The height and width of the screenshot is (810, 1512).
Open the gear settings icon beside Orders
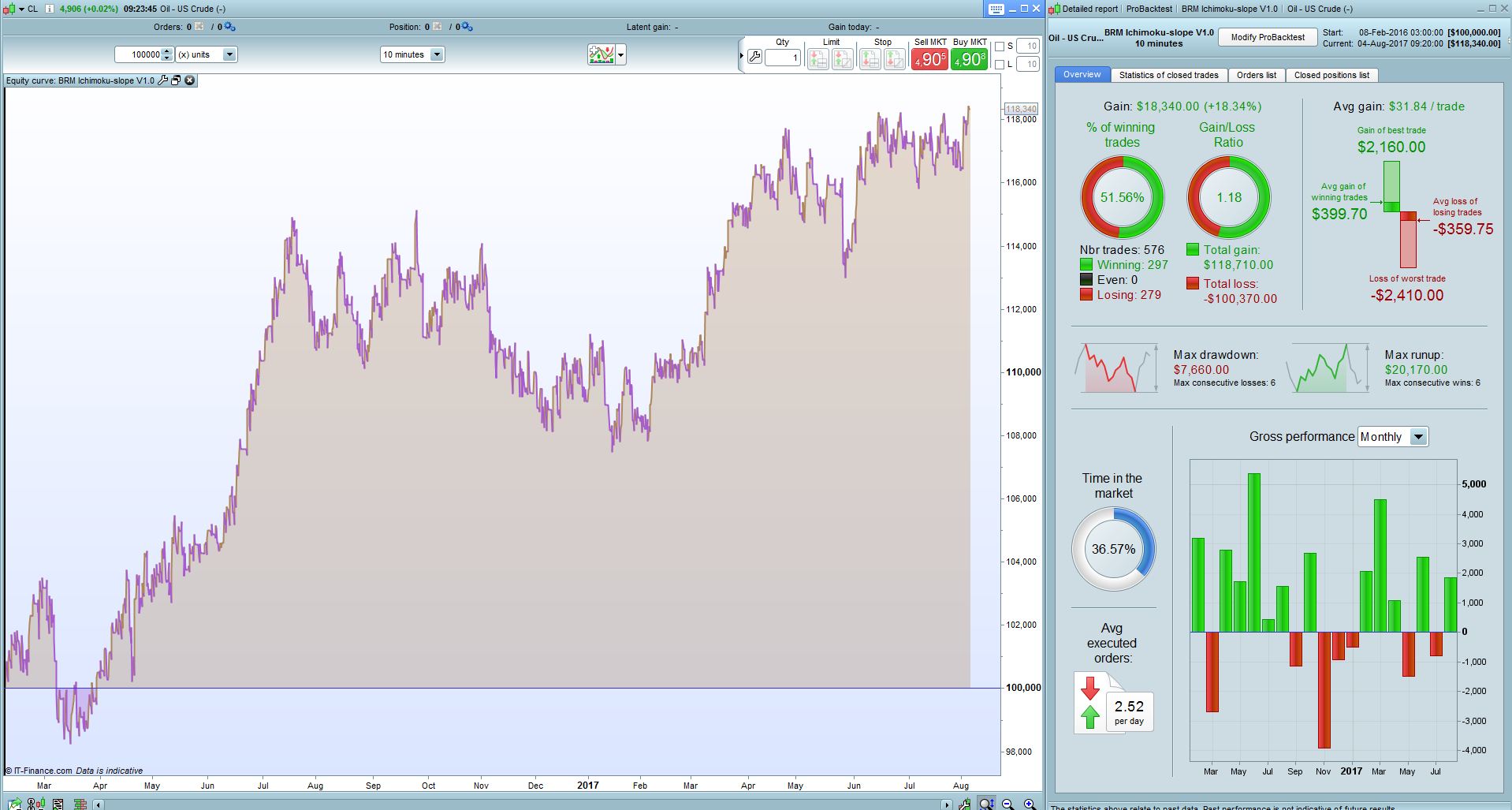(x=229, y=27)
